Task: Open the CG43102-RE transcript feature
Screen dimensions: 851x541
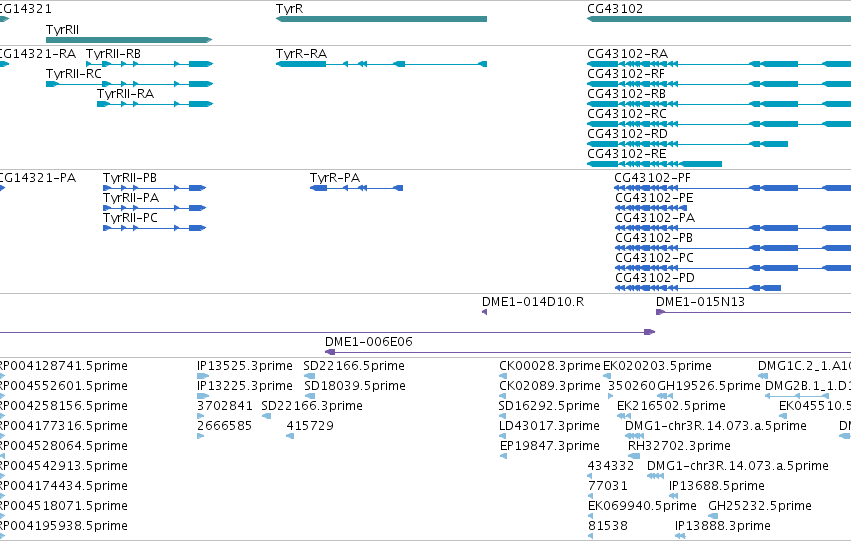Action: (655, 164)
